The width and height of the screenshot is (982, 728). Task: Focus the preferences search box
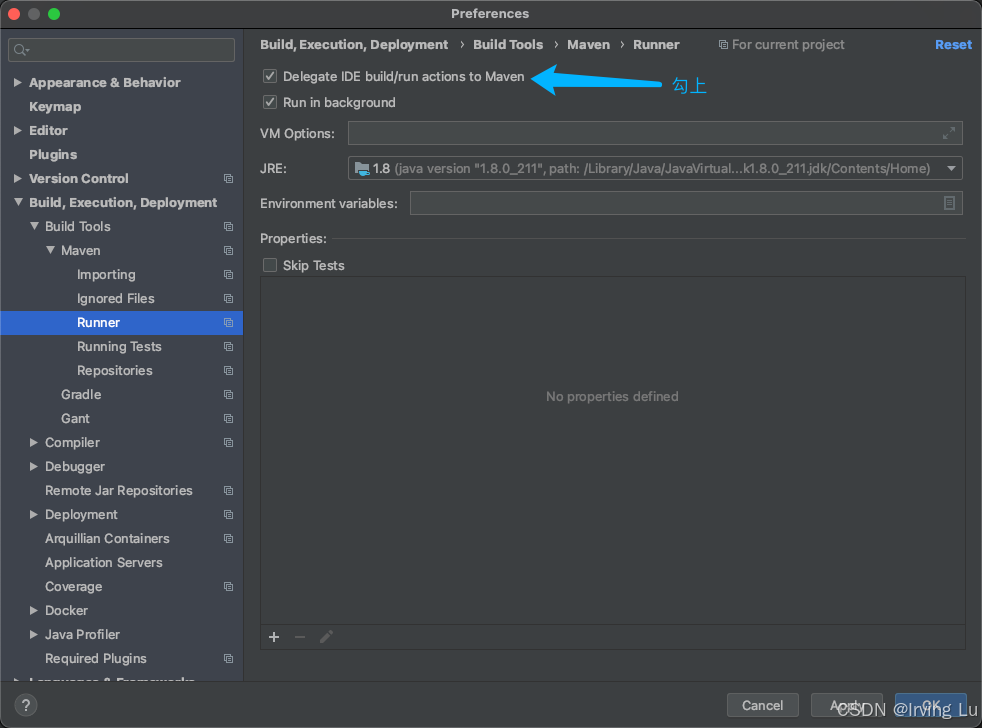[x=121, y=49]
